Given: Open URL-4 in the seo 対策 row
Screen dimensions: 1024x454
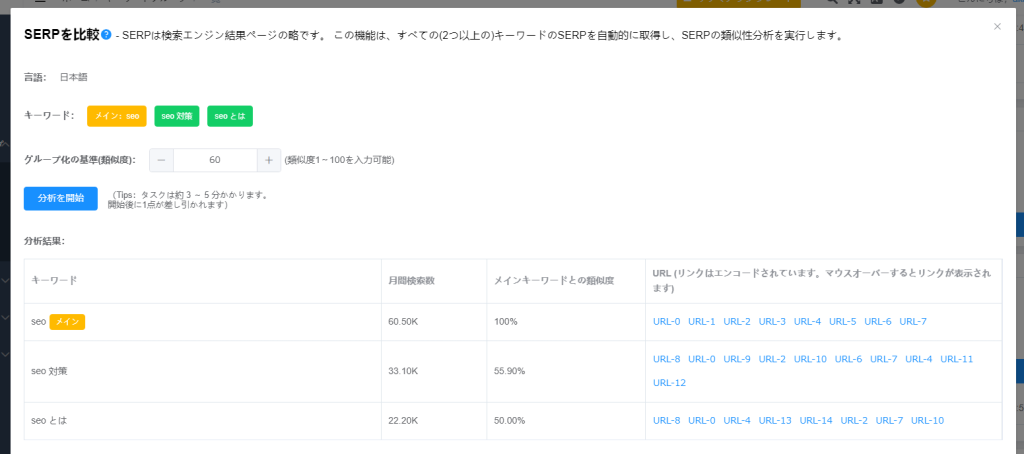Looking at the screenshot, I should pyautogui.click(x=919, y=359).
